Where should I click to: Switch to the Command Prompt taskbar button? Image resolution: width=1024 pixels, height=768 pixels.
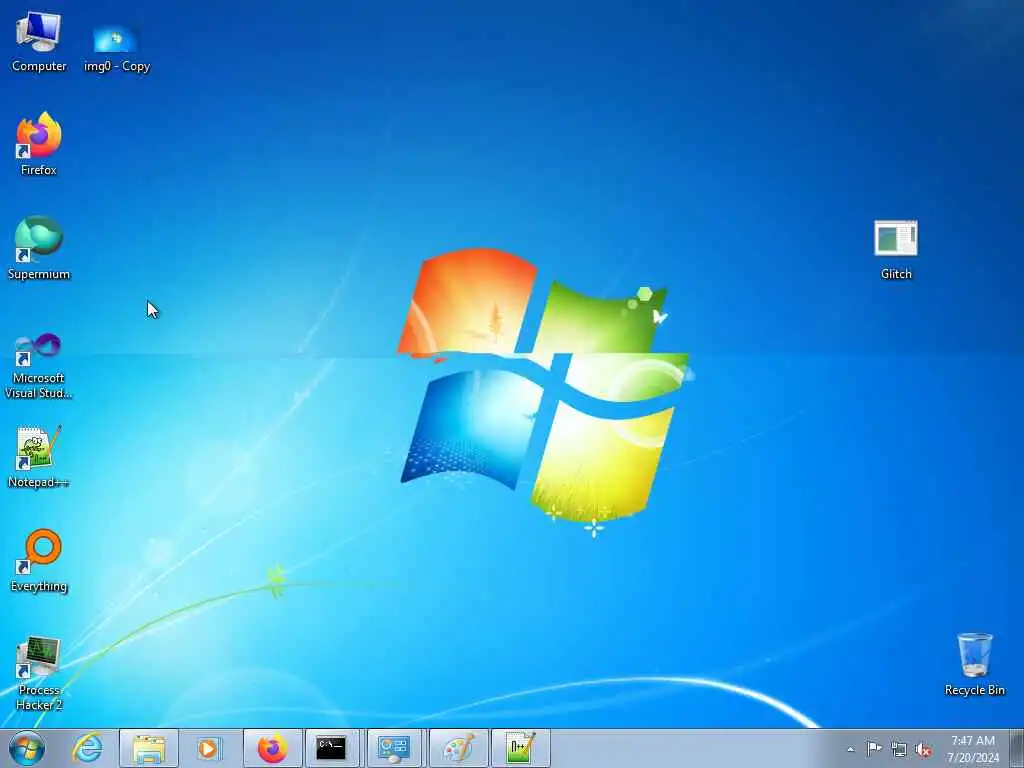pos(332,748)
